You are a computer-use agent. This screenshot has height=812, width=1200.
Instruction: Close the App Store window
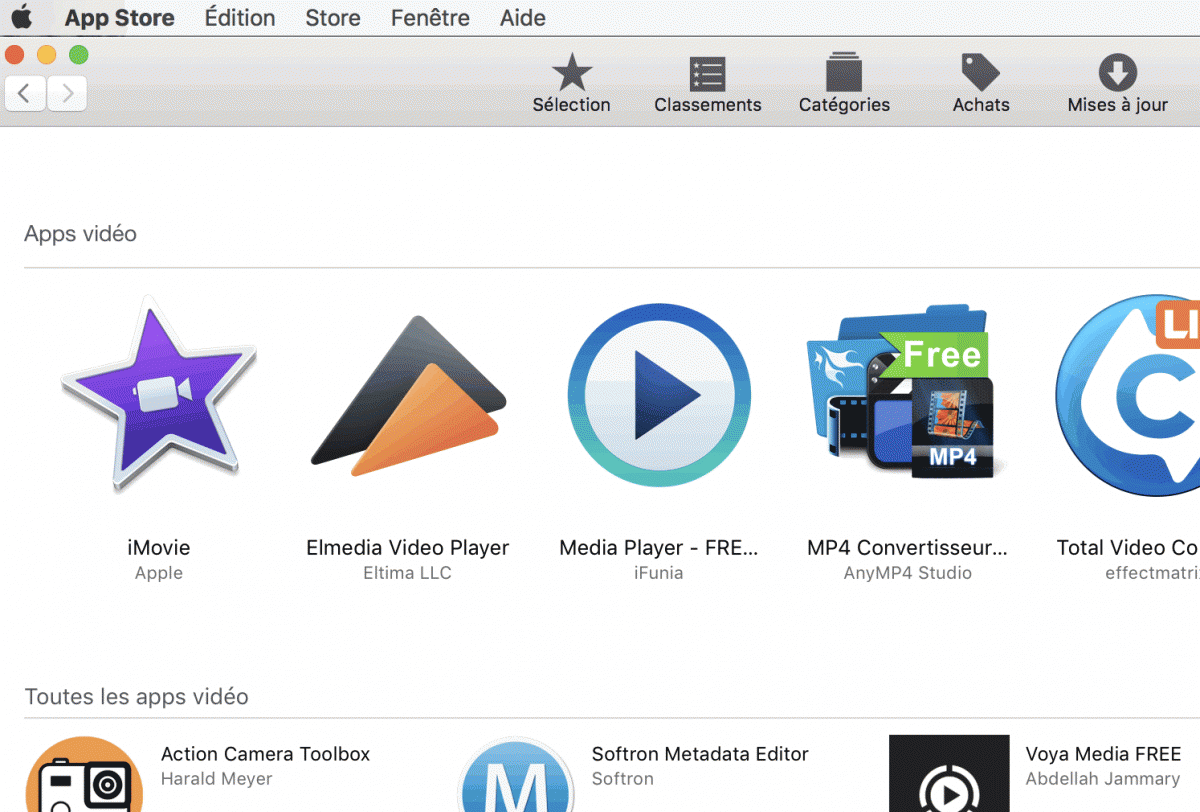15,54
